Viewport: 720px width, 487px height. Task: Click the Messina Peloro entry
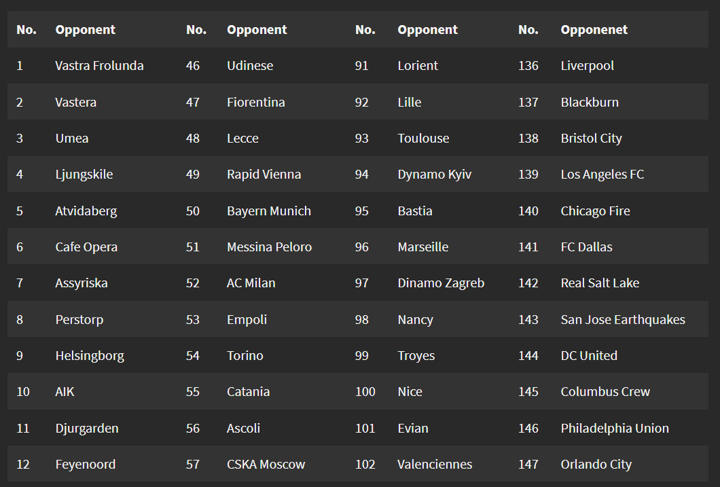269,247
